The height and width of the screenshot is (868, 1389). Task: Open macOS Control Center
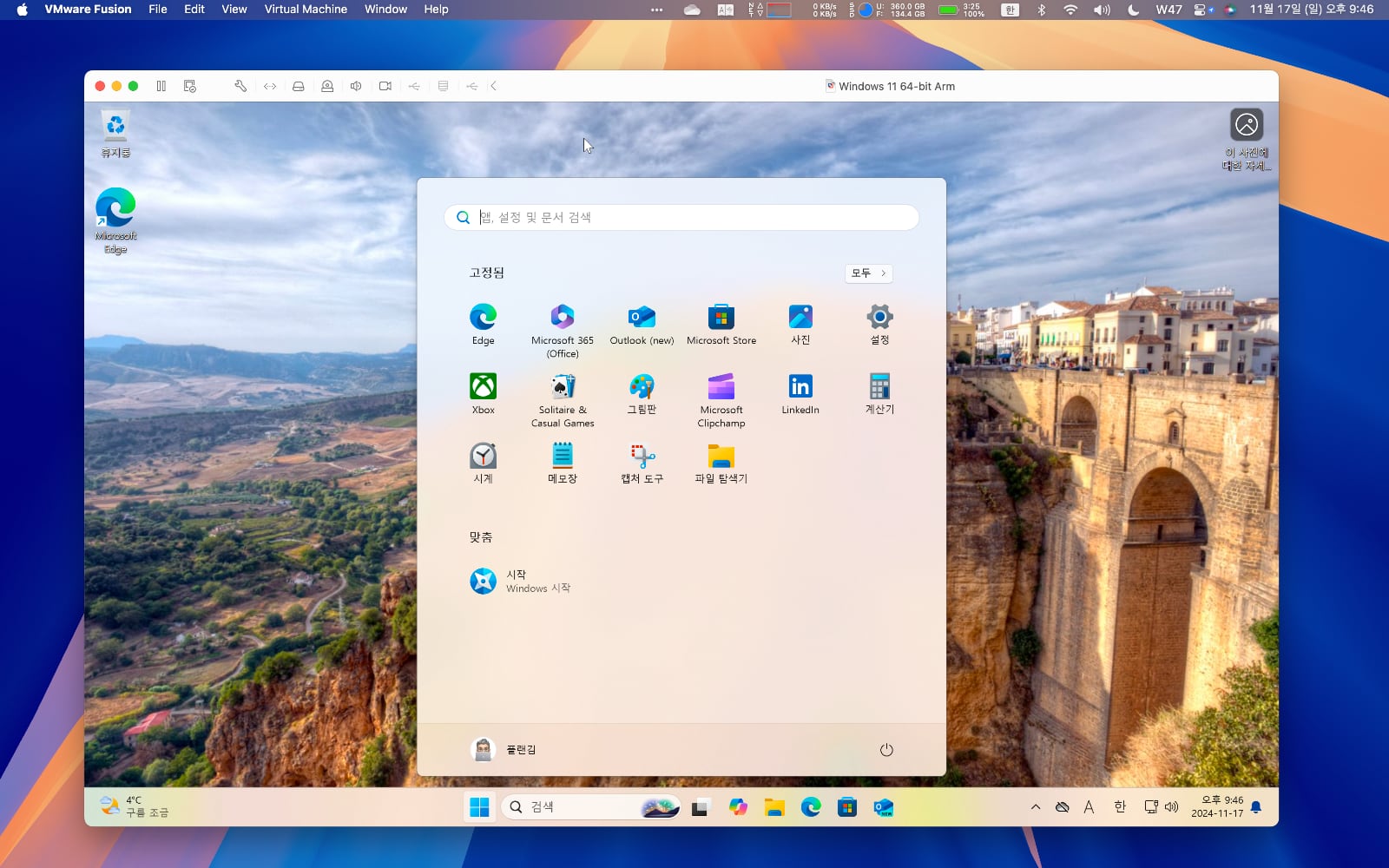click(1201, 10)
